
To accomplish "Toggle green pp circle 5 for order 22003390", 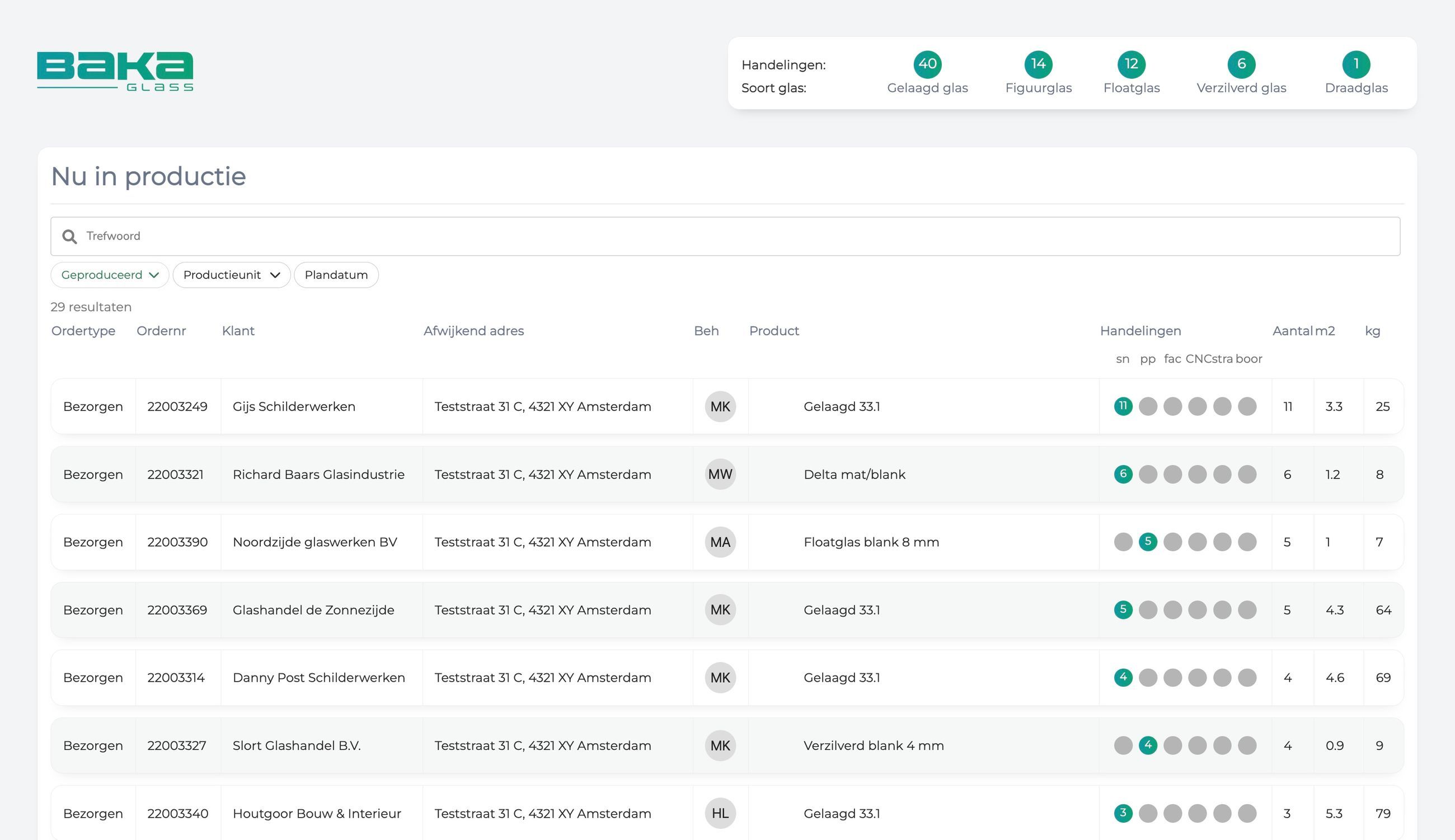I will point(1148,542).
